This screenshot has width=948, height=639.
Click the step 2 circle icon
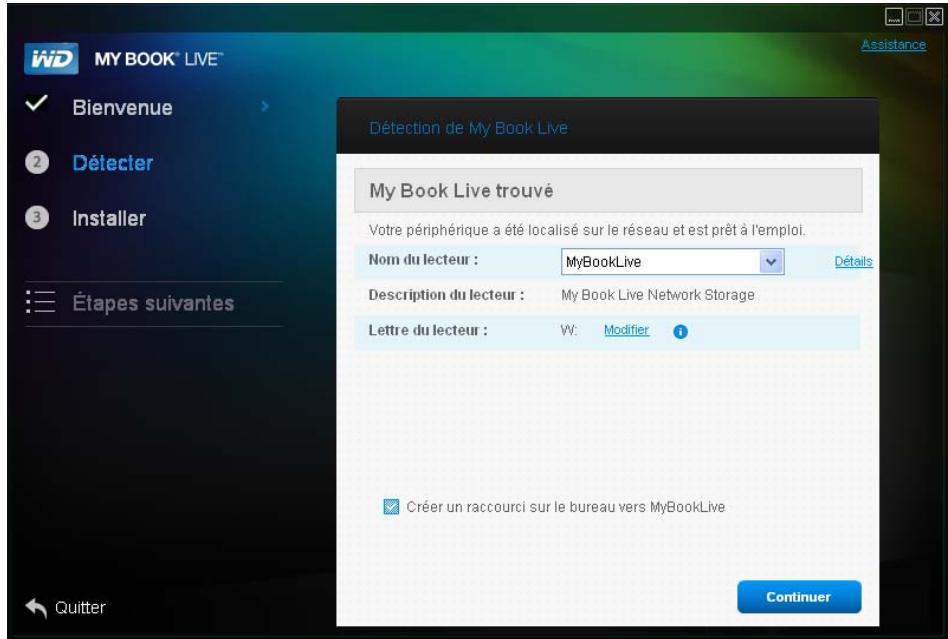pos(37,162)
